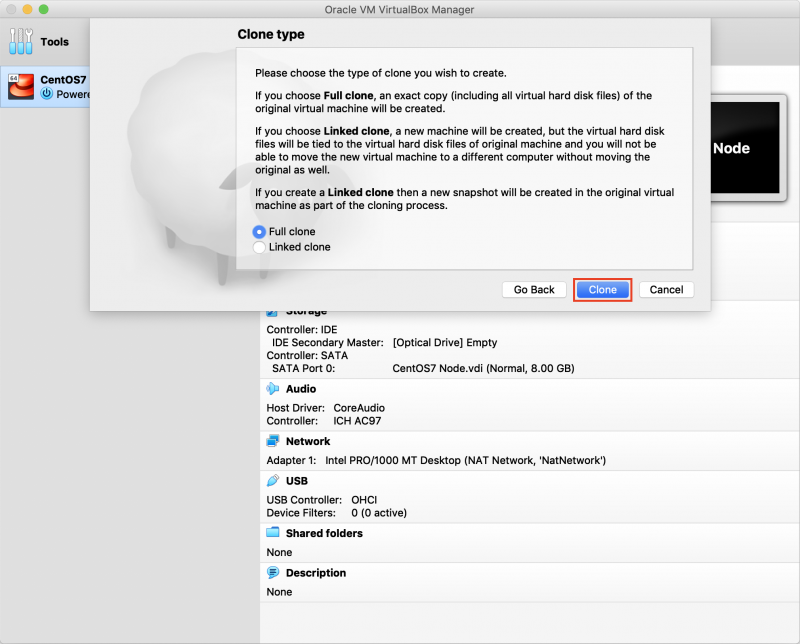Screen dimensions: 800x644
Task: Cancel the clone dialog
Action: pyautogui.click(x=666, y=290)
